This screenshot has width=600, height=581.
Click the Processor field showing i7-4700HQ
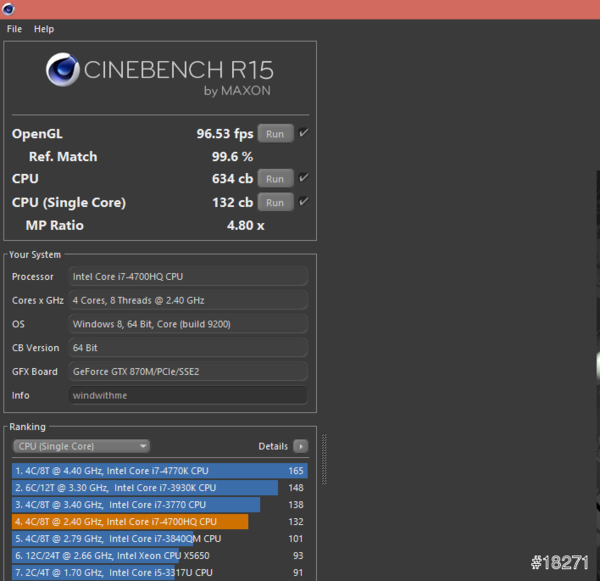point(188,276)
